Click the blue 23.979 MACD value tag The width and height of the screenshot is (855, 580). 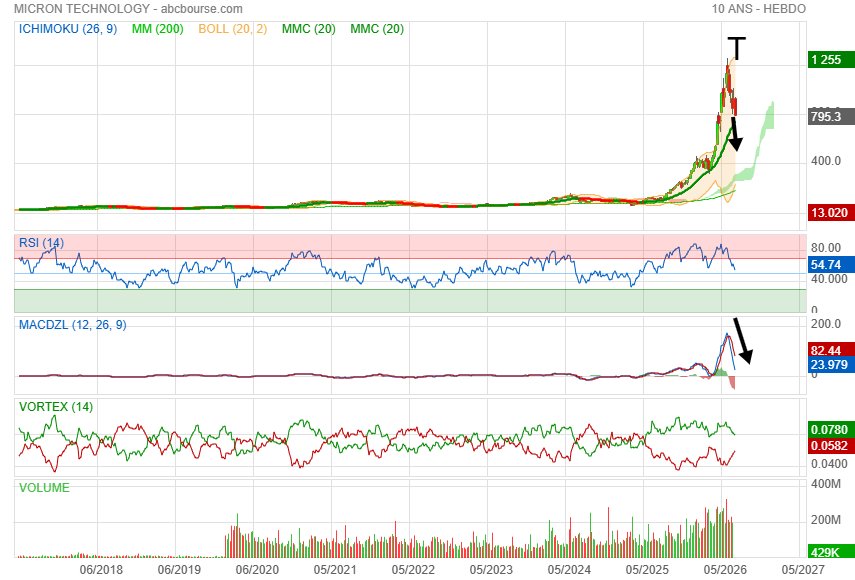[831, 365]
